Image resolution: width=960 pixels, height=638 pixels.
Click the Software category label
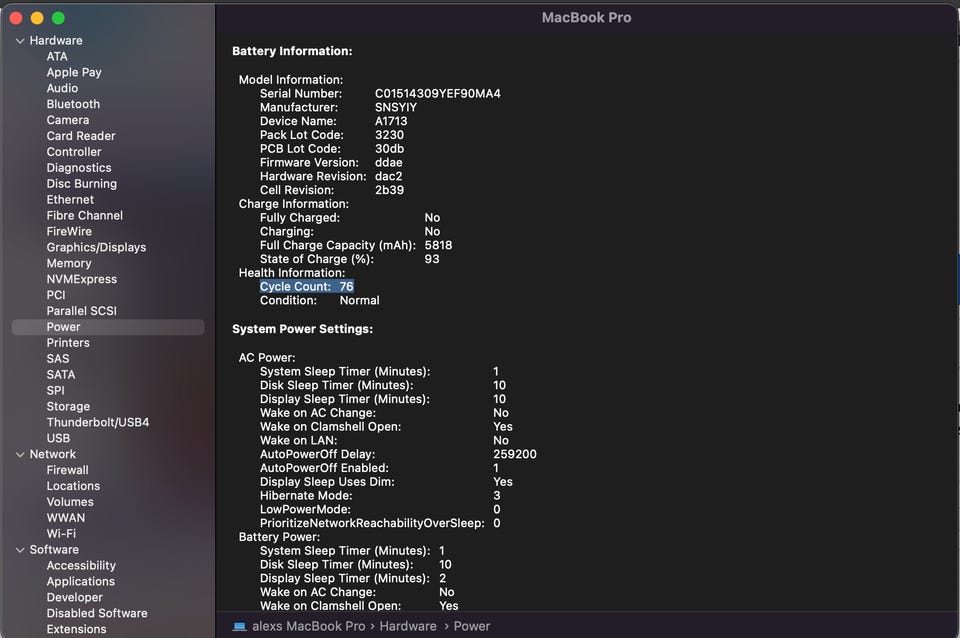[54, 550]
